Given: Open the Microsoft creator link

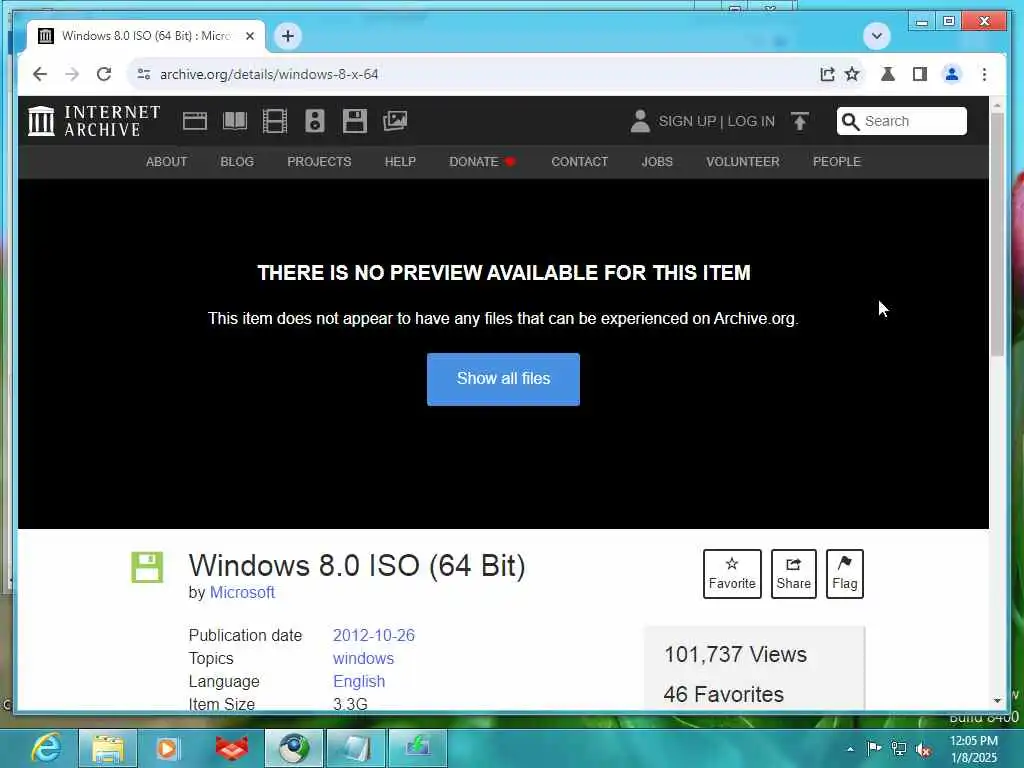Looking at the screenshot, I should tap(242, 592).
